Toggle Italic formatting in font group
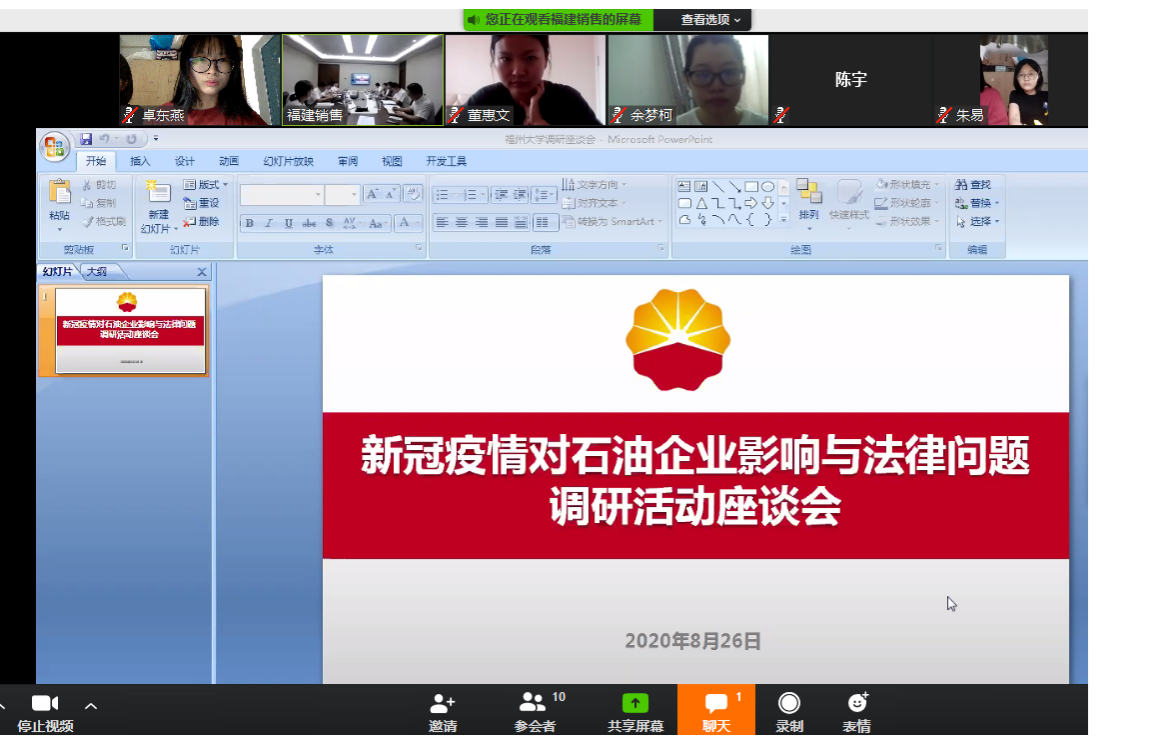 (268, 223)
